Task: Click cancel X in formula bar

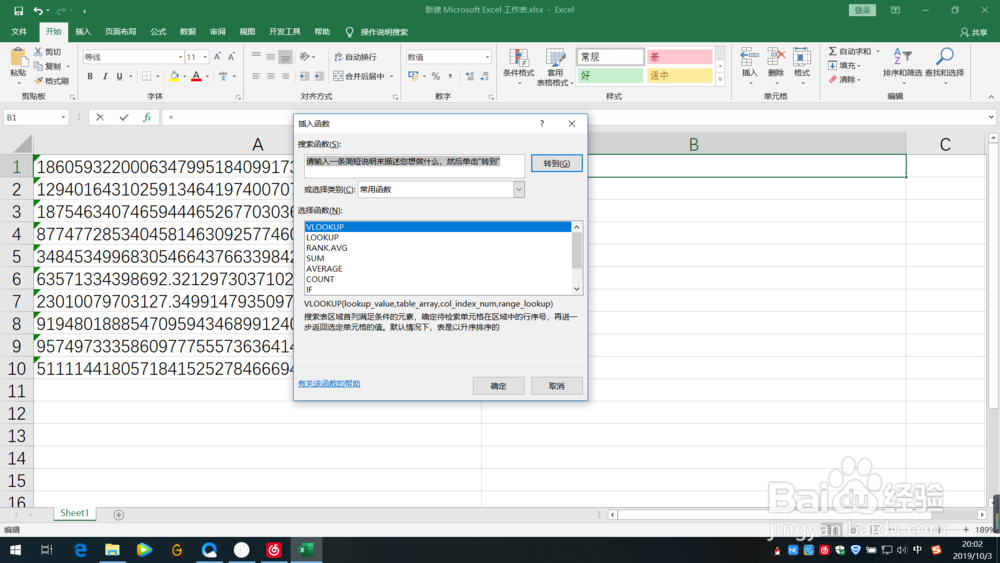Action: [100, 117]
